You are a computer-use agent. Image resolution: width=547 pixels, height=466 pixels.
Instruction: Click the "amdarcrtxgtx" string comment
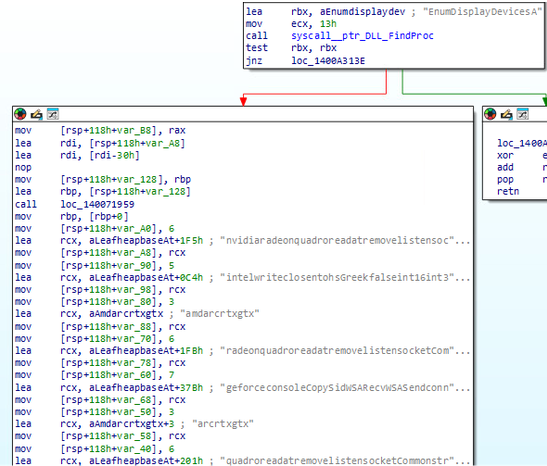pyautogui.click(x=219, y=314)
